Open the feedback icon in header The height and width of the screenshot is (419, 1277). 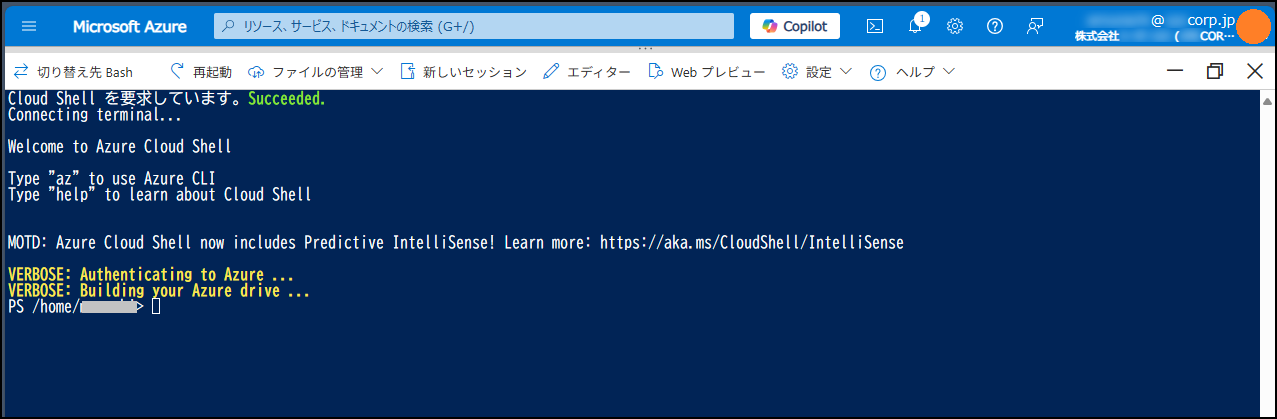(1035, 26)
